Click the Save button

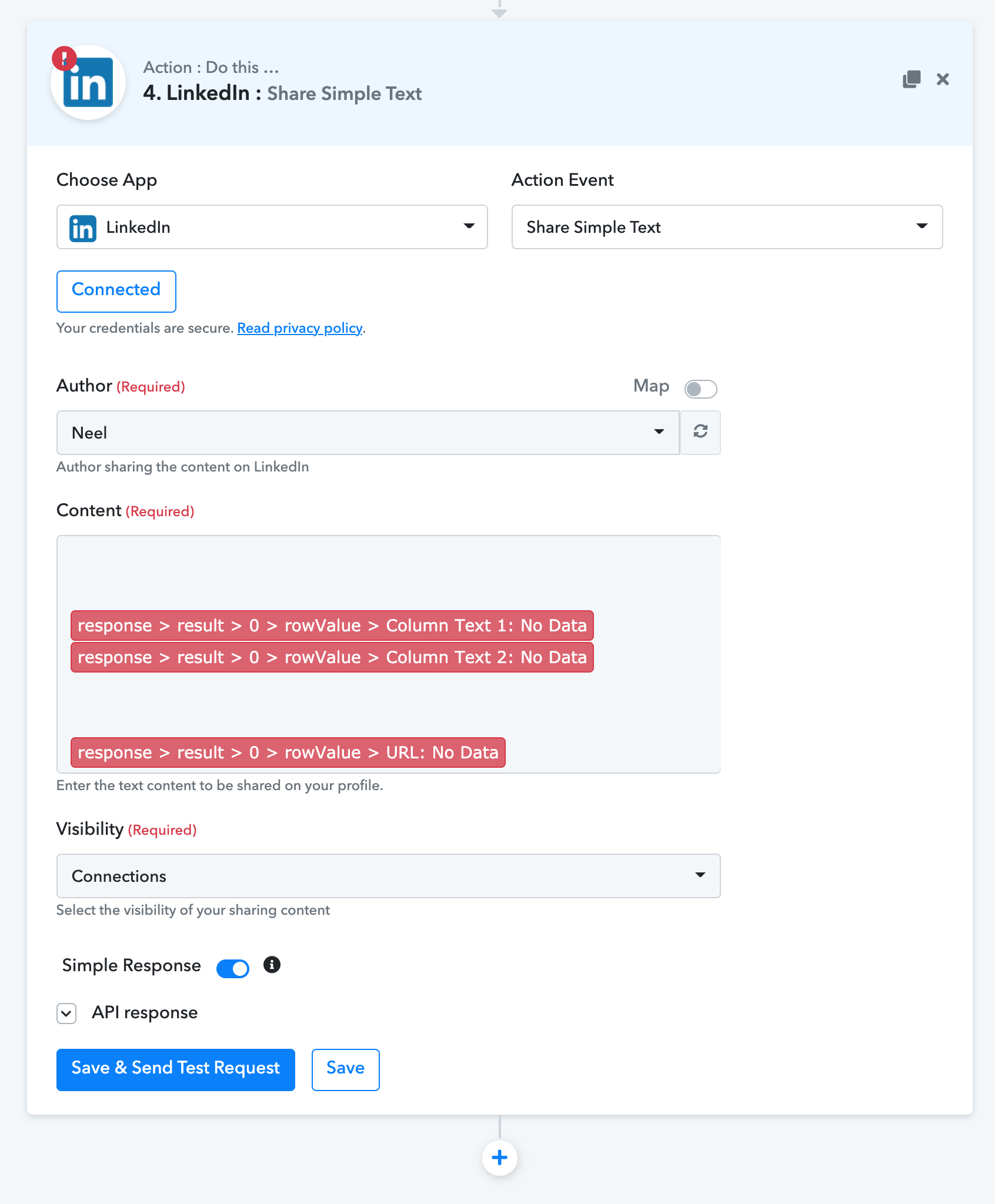pos(346,1069)
